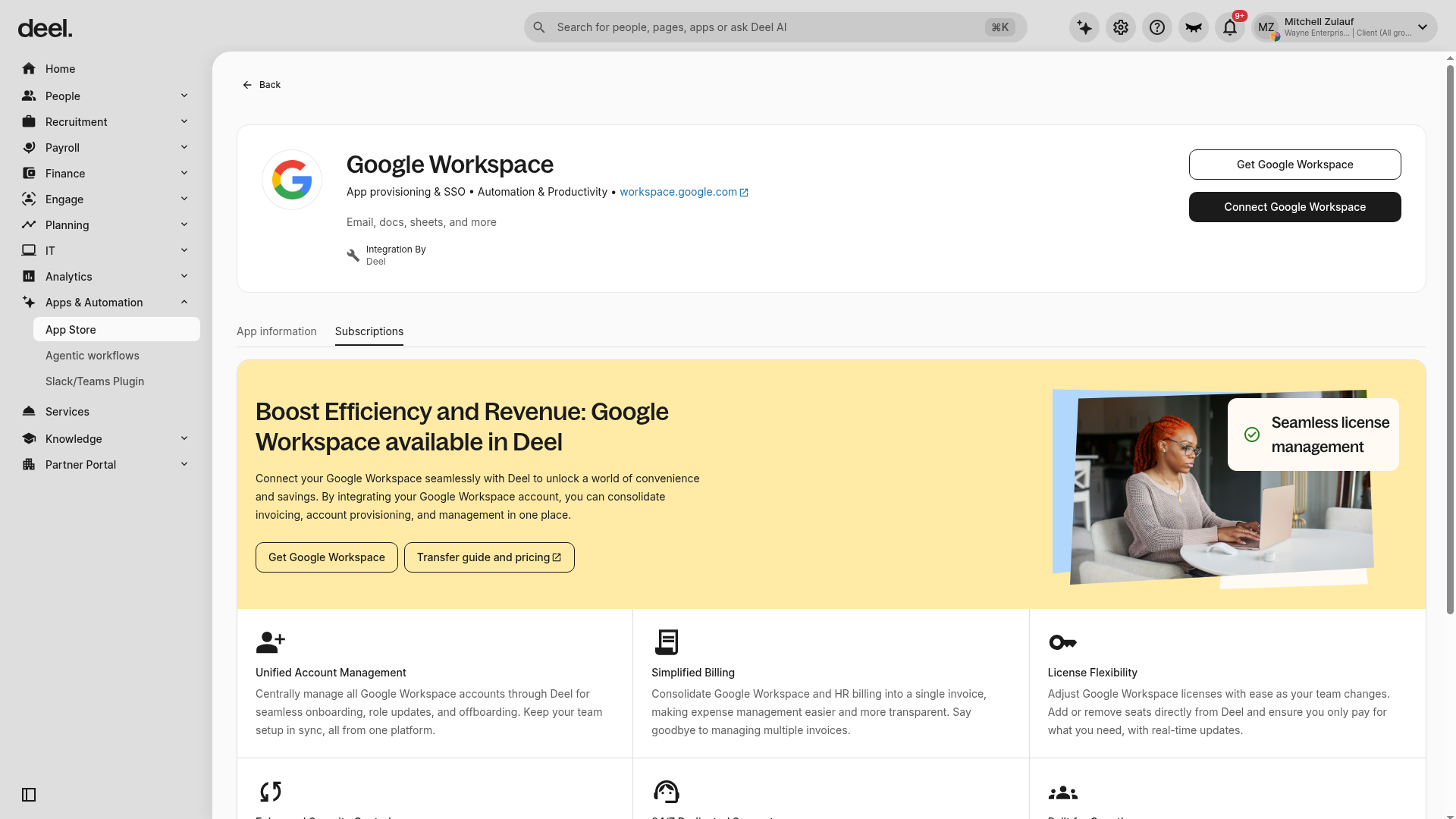
Task: Focus the Deel search field
Action: pos(775,27)
